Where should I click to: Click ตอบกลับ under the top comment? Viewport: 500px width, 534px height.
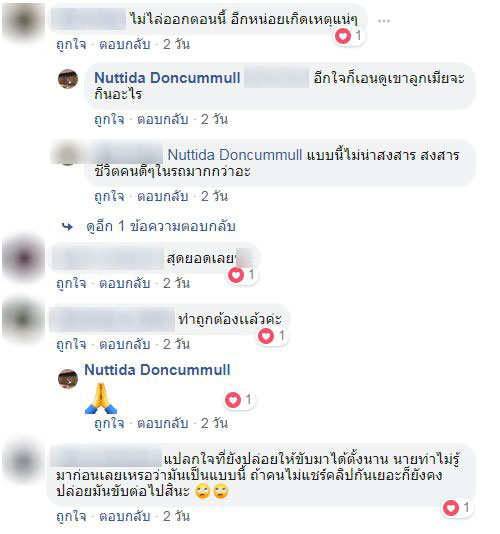coord(125,45)
